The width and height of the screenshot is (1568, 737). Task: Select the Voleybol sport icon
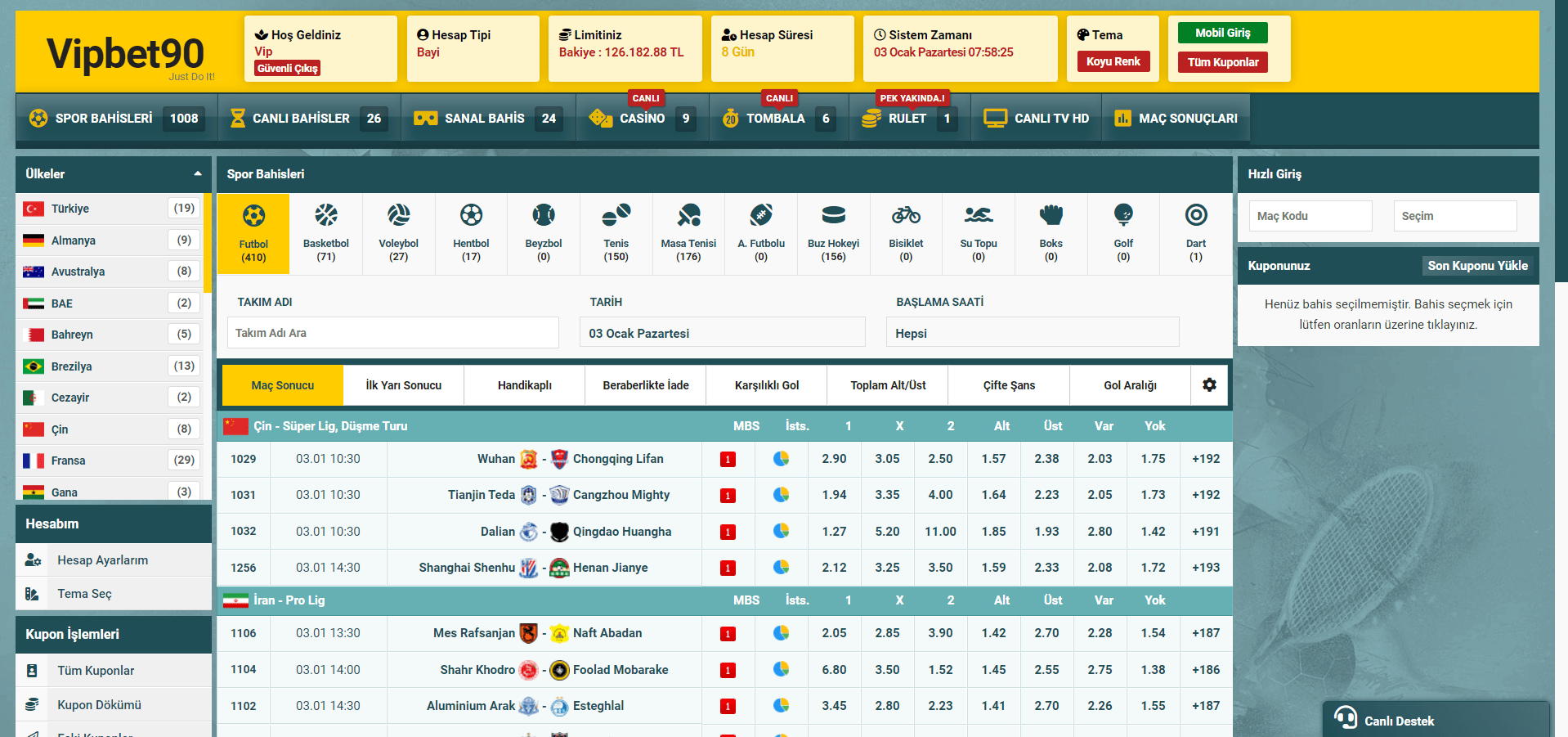click(x=399, y=215)
